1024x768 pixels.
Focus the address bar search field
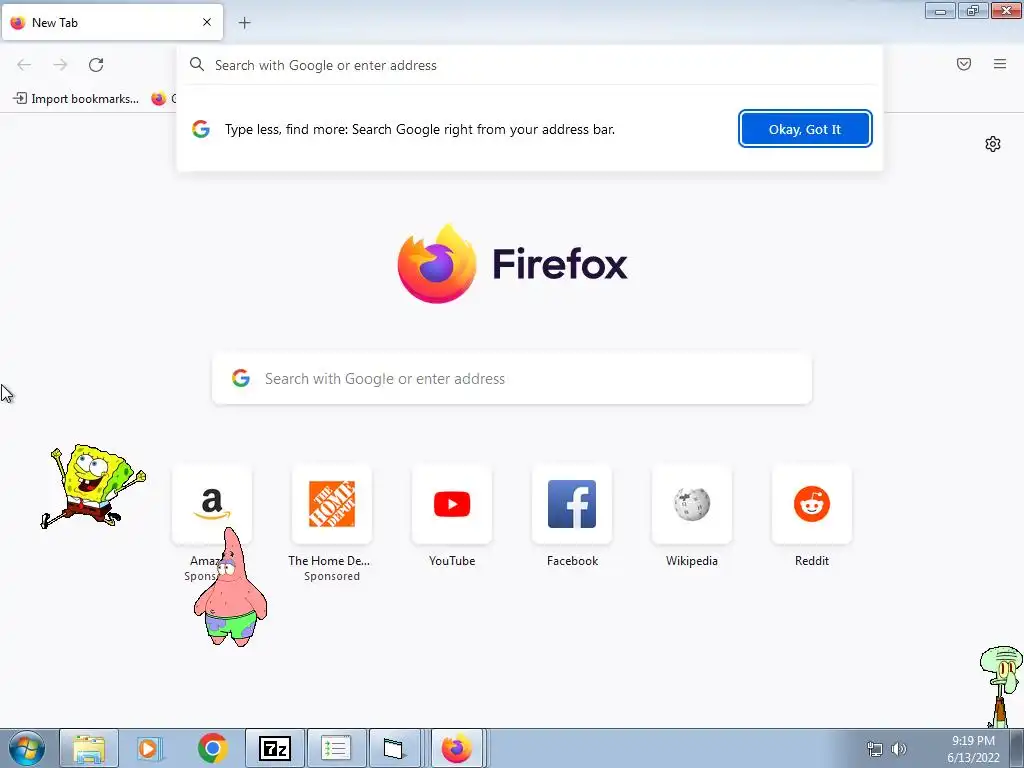(529, 65)
